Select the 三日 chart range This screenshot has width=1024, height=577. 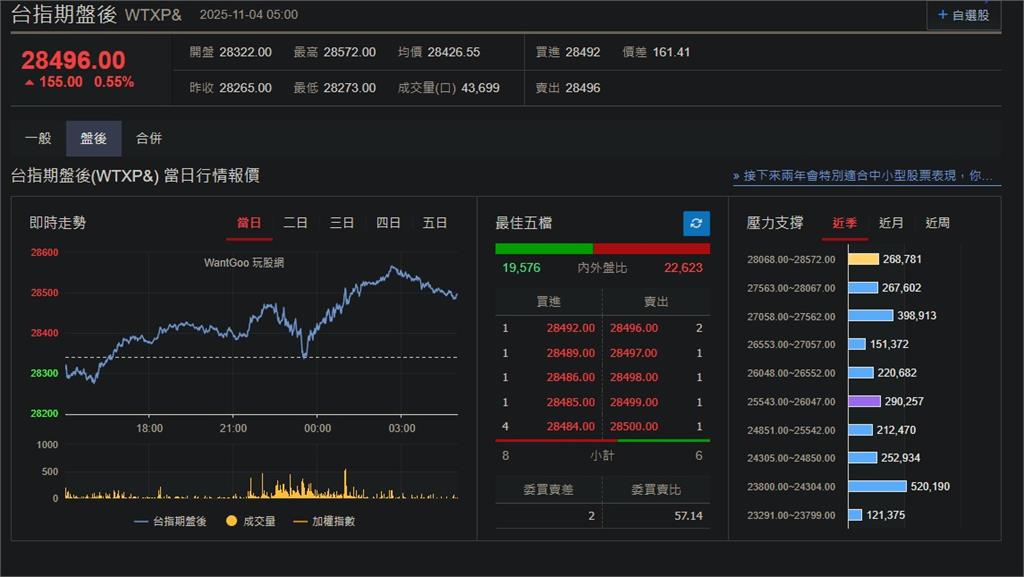coord(341,223)
